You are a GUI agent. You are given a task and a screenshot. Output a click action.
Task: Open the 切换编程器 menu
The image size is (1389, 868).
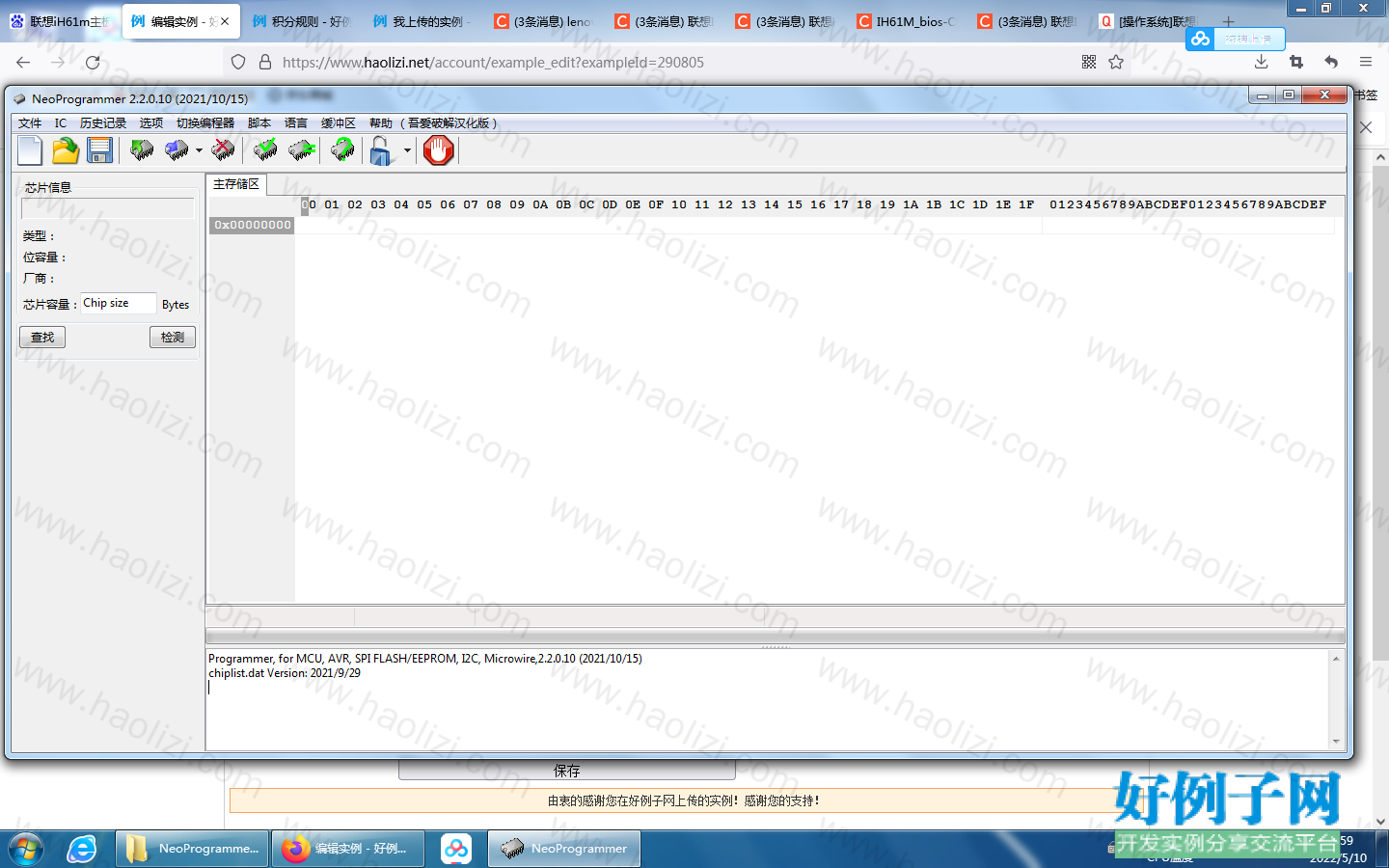click(205, 123)
